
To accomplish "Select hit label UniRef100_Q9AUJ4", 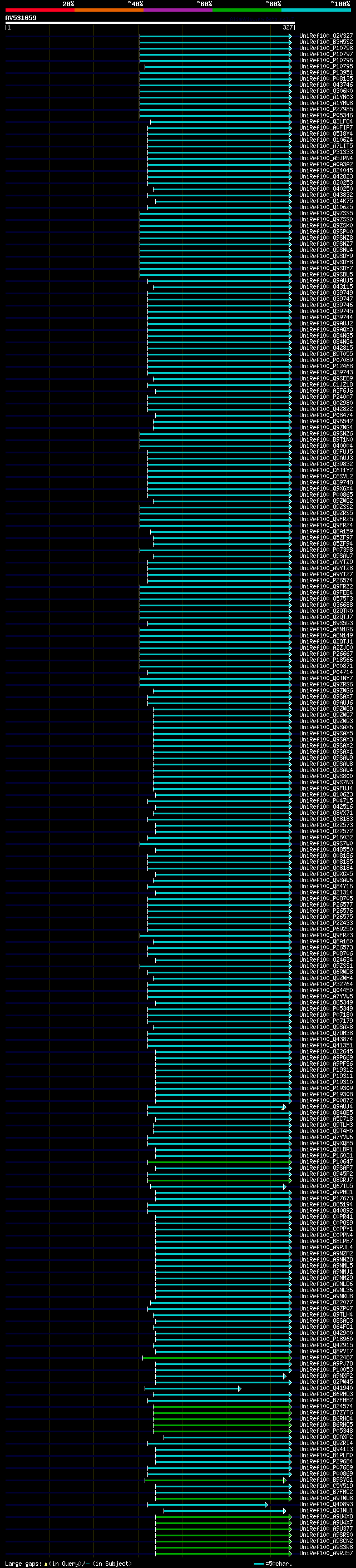I will point(325,1106).
